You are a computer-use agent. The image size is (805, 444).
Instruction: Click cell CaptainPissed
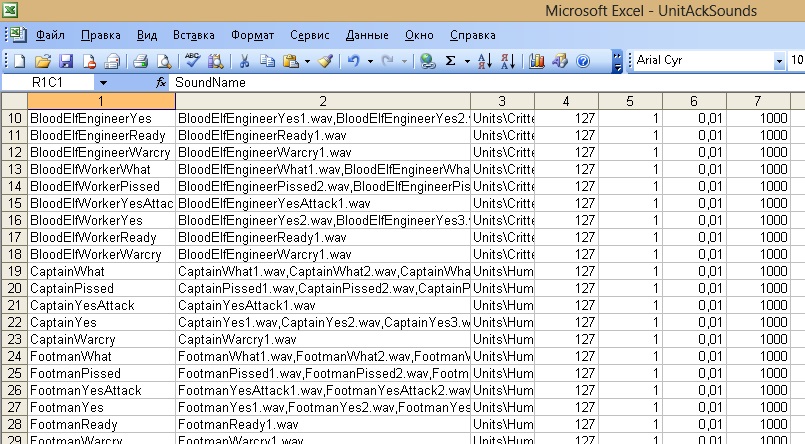coord(101,288)
